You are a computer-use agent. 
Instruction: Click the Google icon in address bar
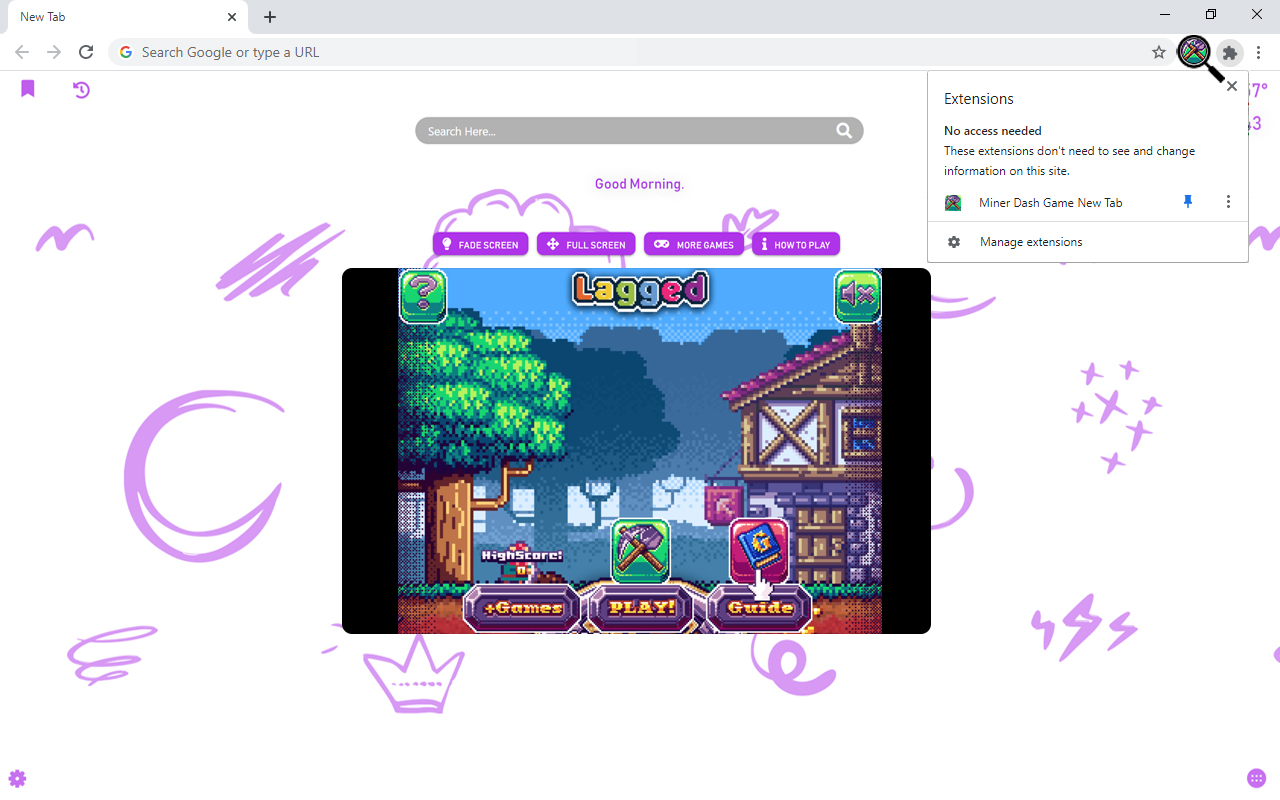[126, 52]
